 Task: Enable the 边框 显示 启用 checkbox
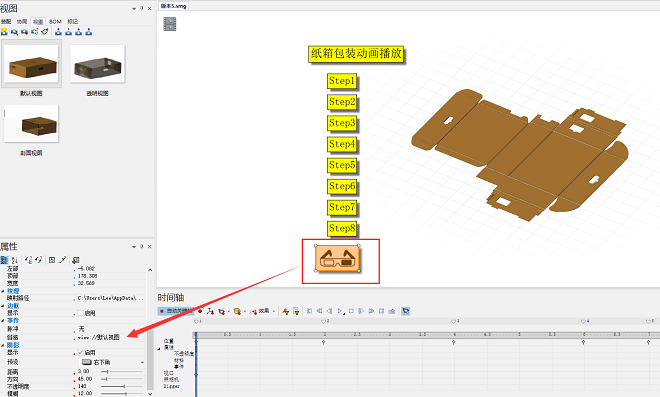[80, 313]
